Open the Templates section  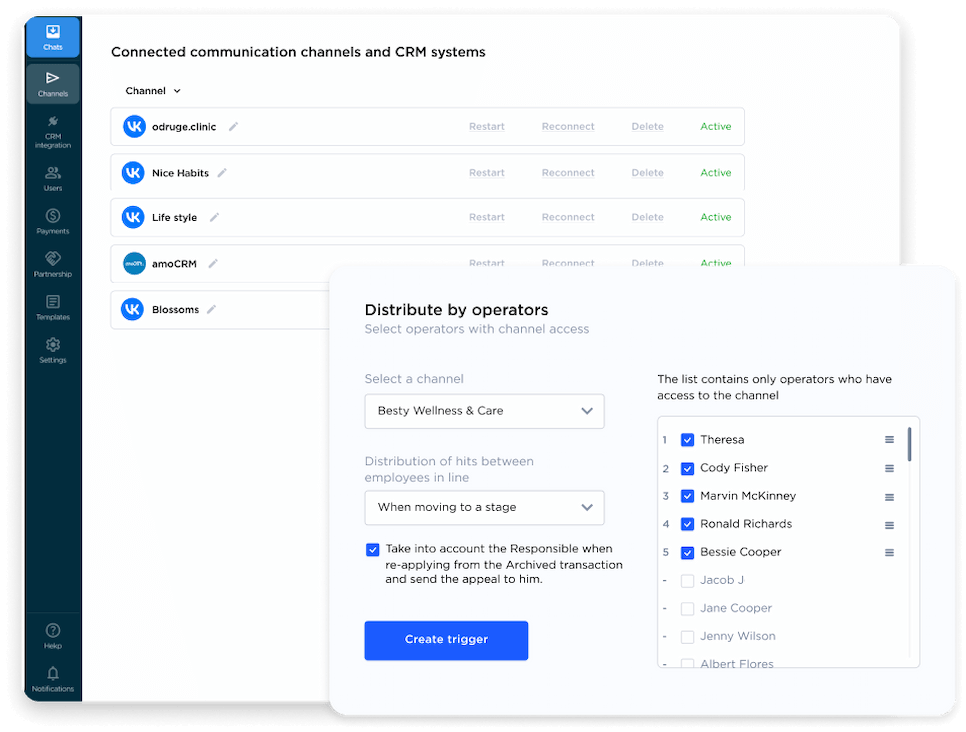[52, 308]
